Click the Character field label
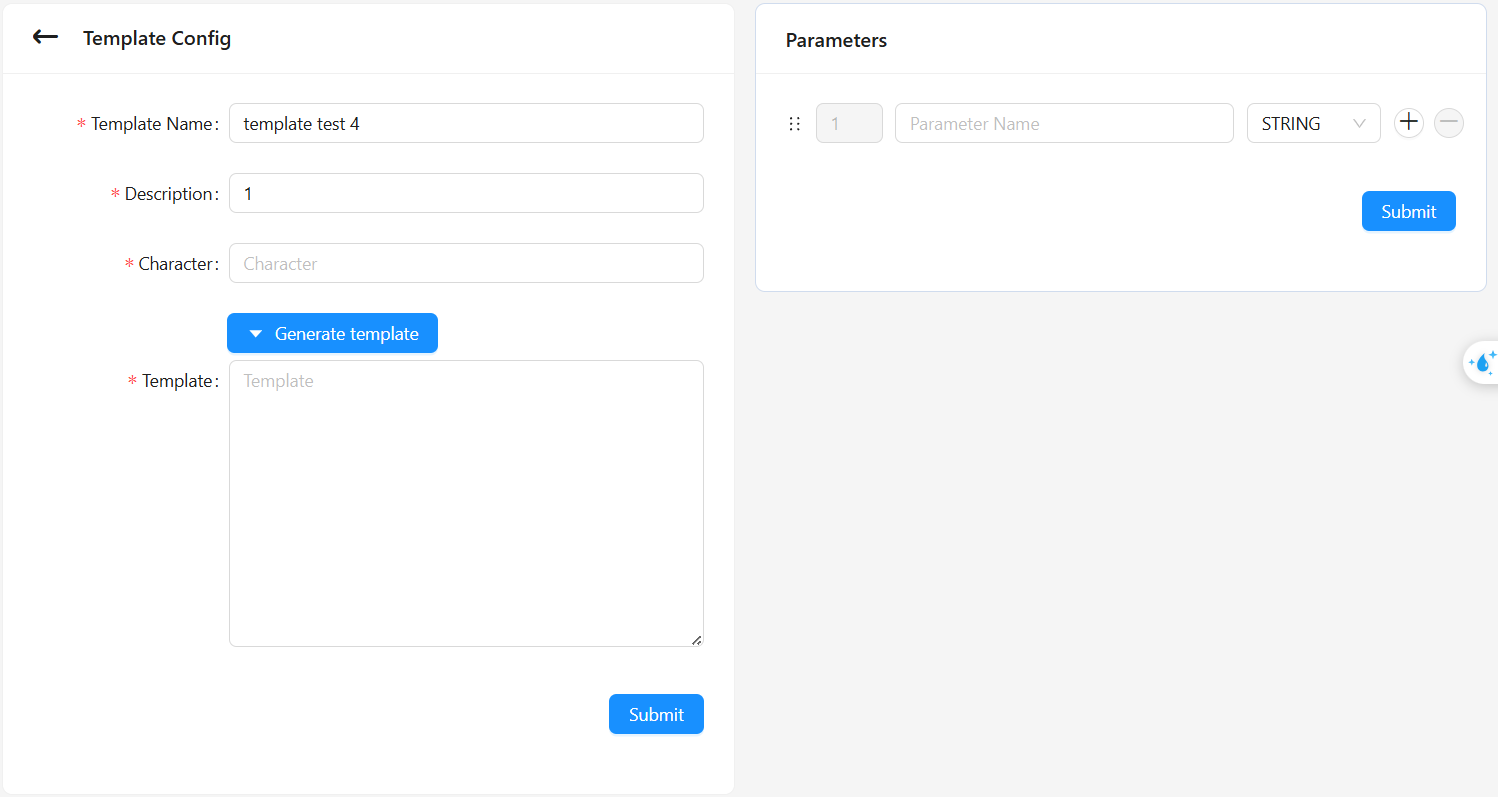 point(177,264)
